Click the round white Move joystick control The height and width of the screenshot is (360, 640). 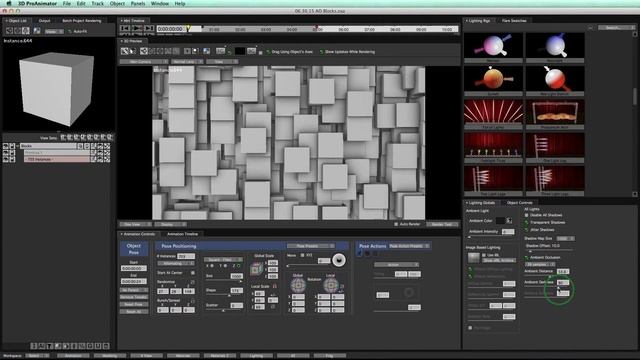(338, 260)
